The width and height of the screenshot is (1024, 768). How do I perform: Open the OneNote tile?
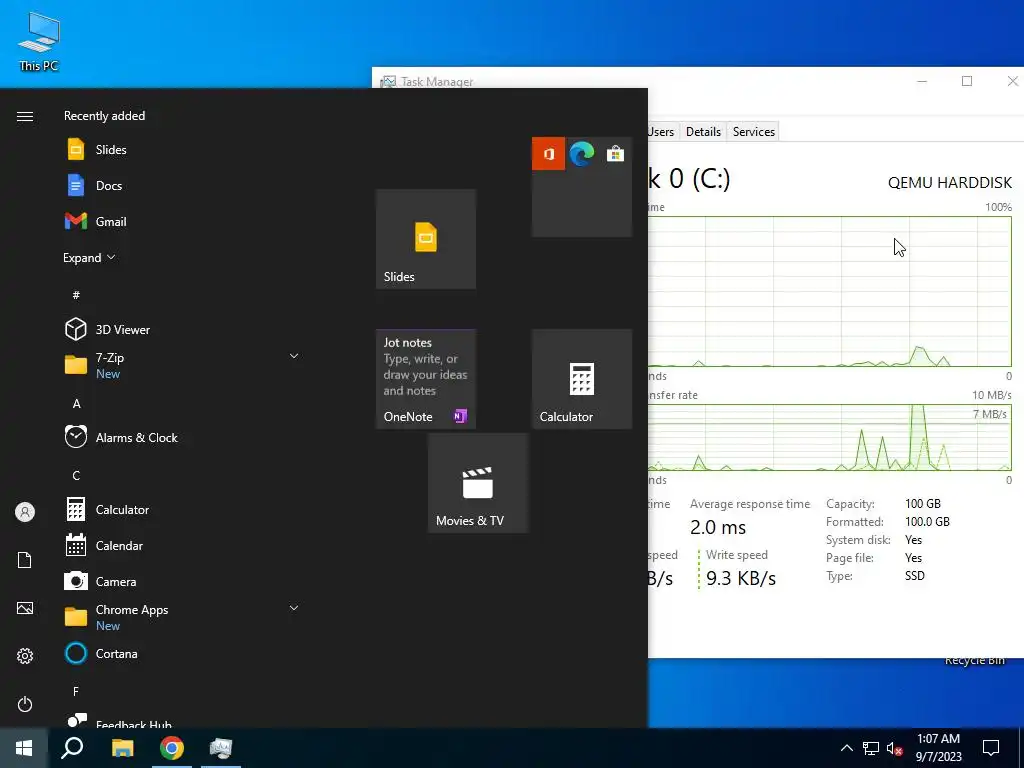(x=425, y=379)
